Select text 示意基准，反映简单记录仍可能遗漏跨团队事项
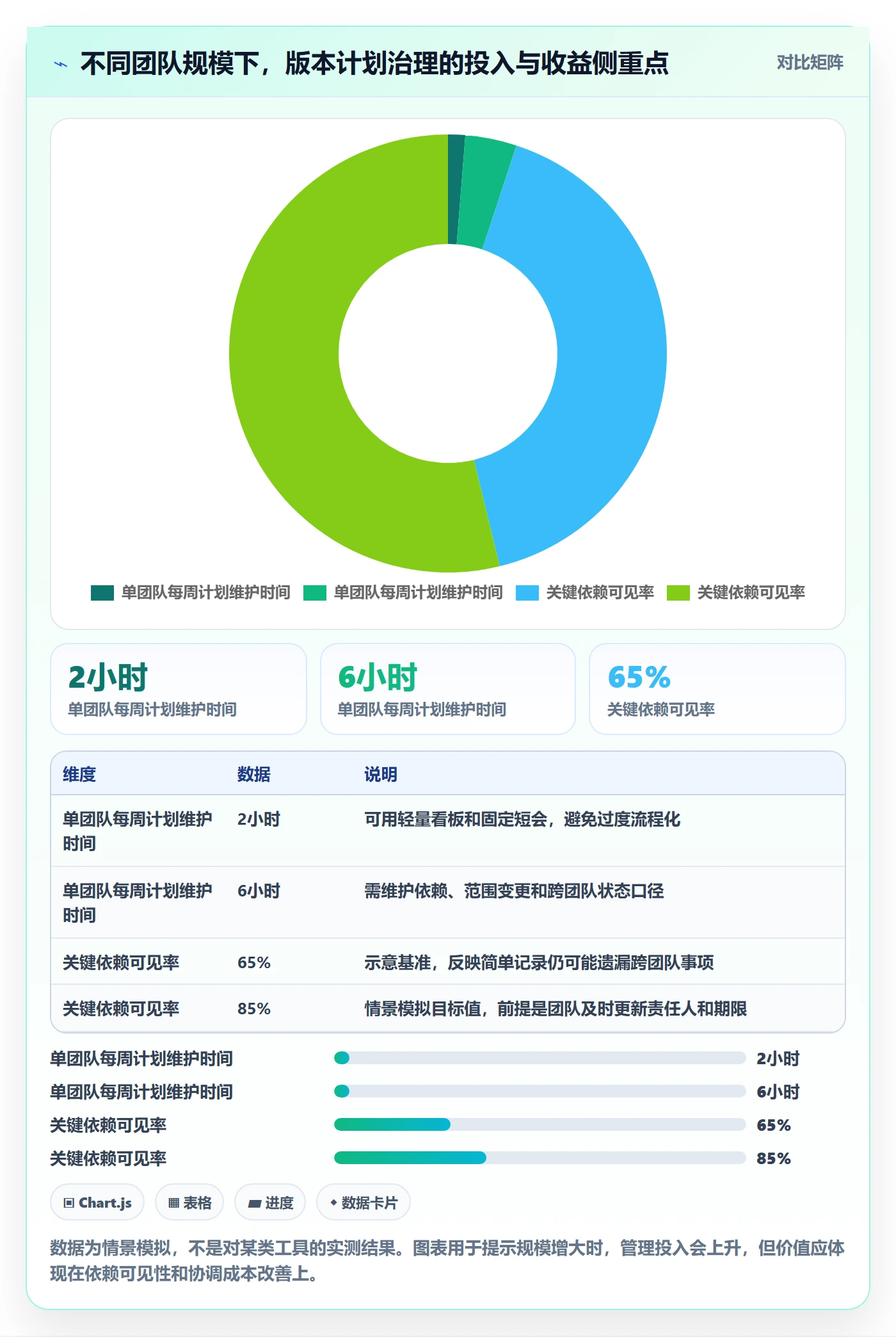This screenshot has width=896, height=1337. coord(539,962)
